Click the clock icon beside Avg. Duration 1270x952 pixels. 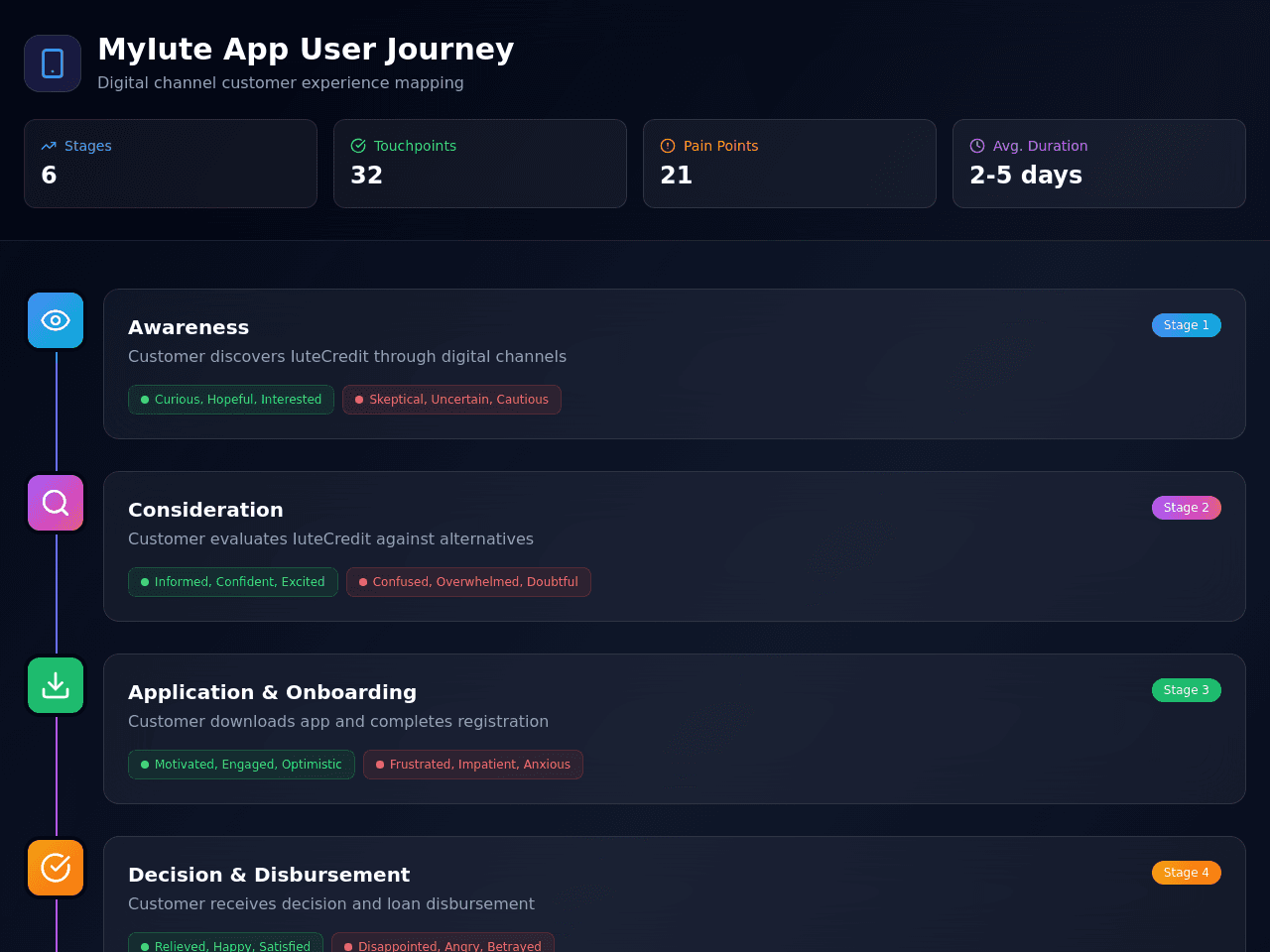[977, 146]
